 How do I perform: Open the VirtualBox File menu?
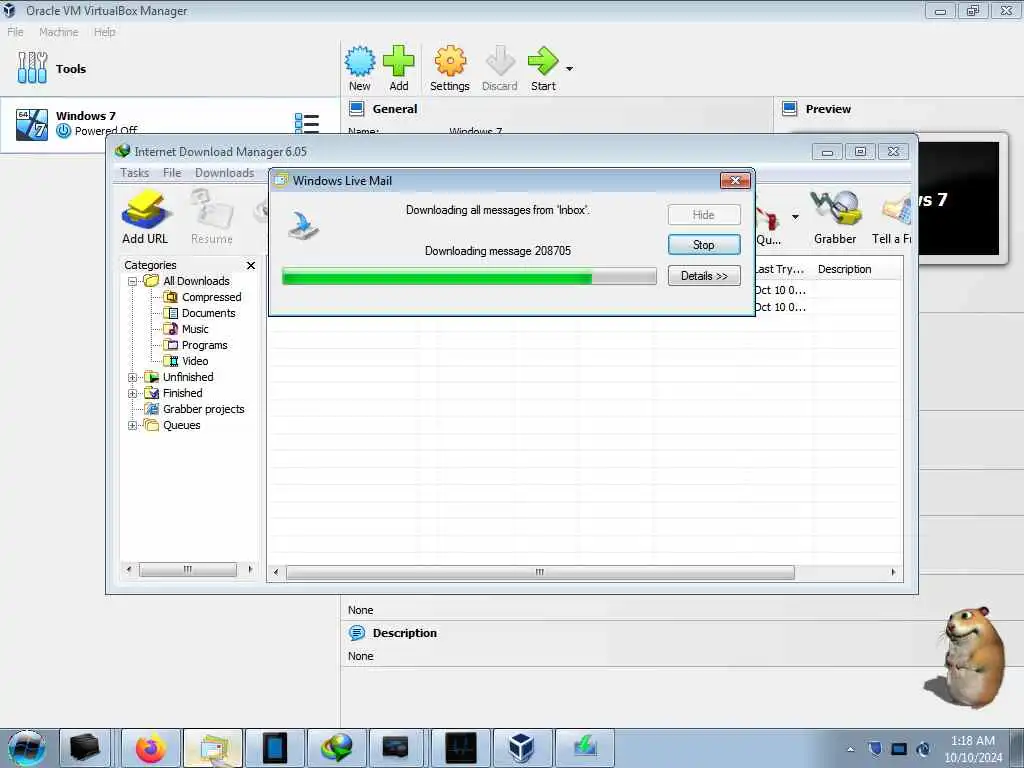(15, 32)
